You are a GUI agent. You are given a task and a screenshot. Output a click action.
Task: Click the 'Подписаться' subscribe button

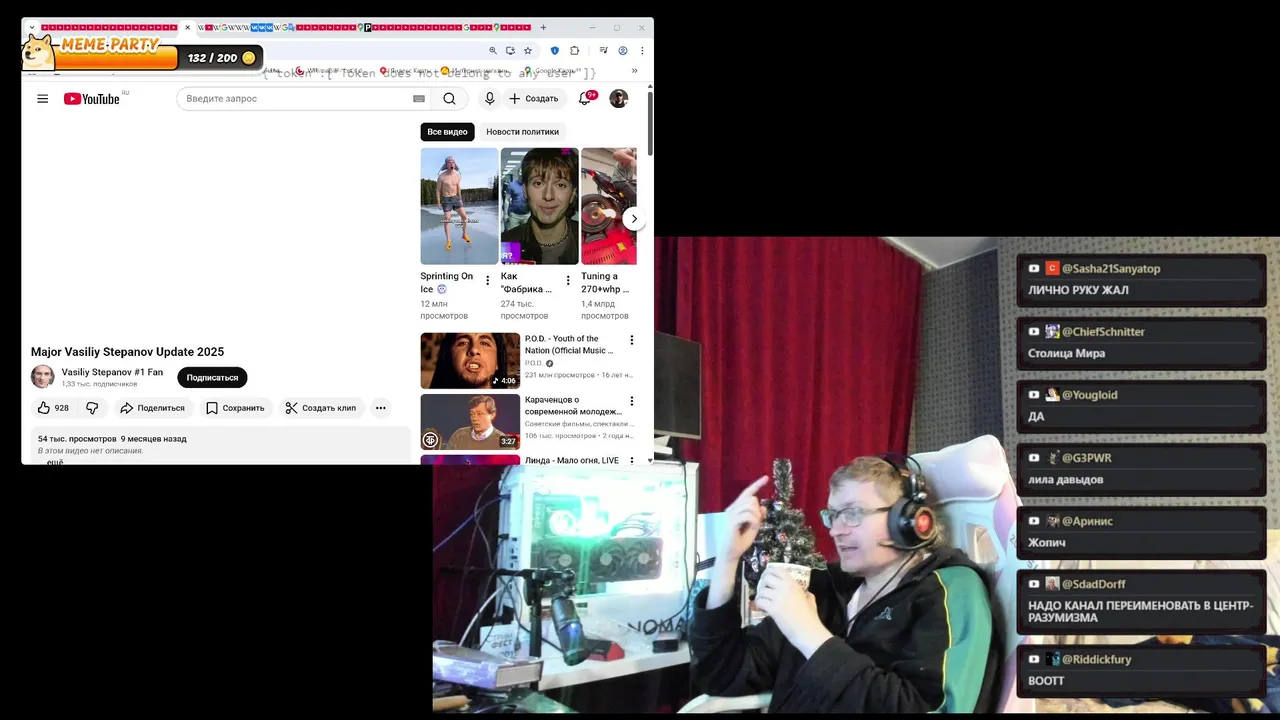(212, 378)
